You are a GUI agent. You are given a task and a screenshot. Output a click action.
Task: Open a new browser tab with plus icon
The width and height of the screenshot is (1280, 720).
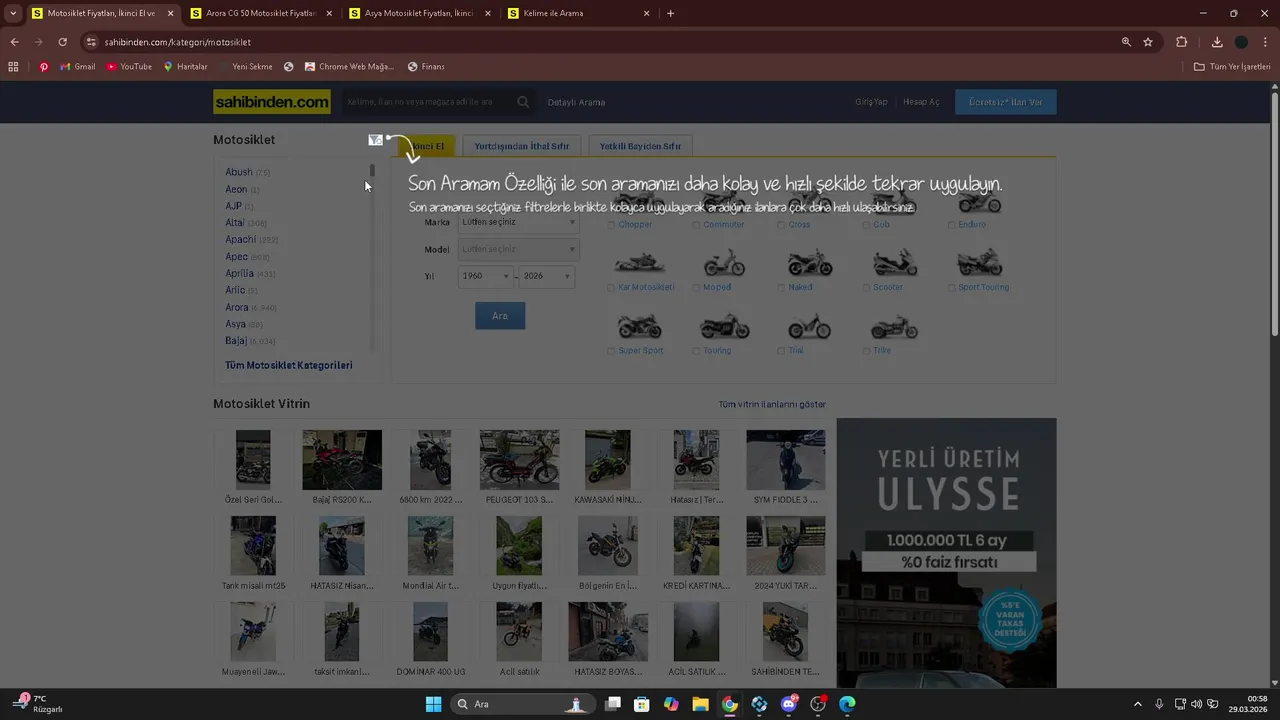pos(670,13)
